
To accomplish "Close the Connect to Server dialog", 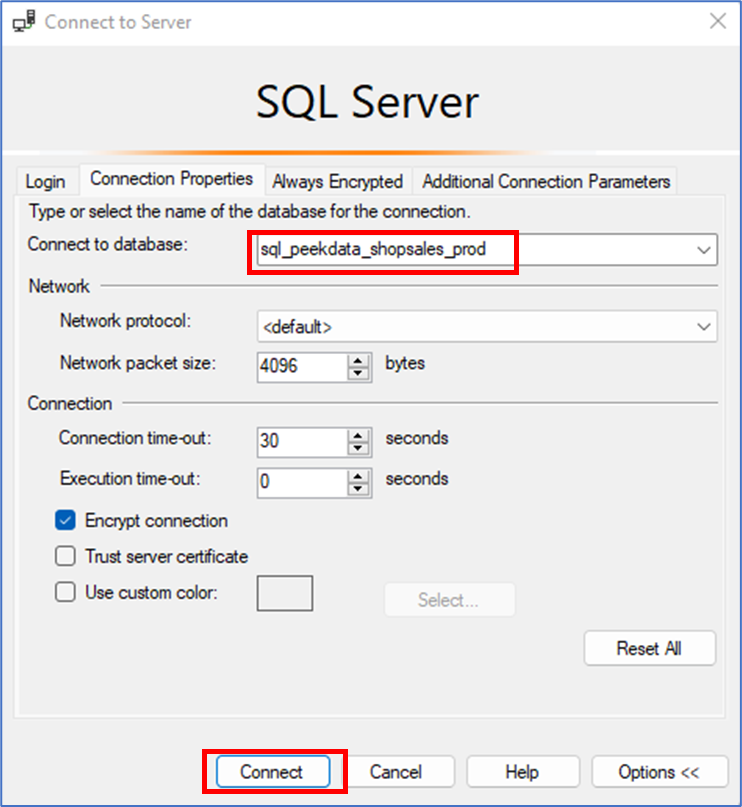I will (718, 21).
